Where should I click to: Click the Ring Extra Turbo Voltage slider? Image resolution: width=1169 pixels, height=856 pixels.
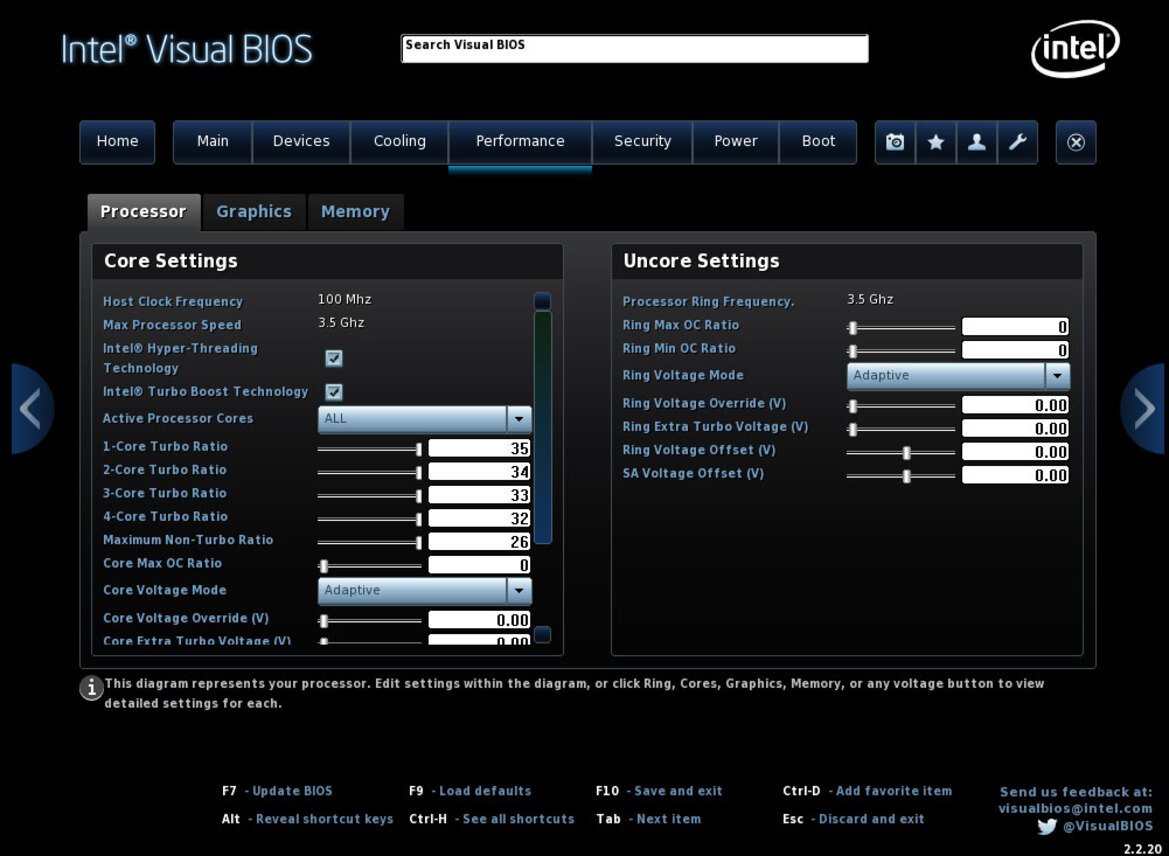[x=901, y=429]
